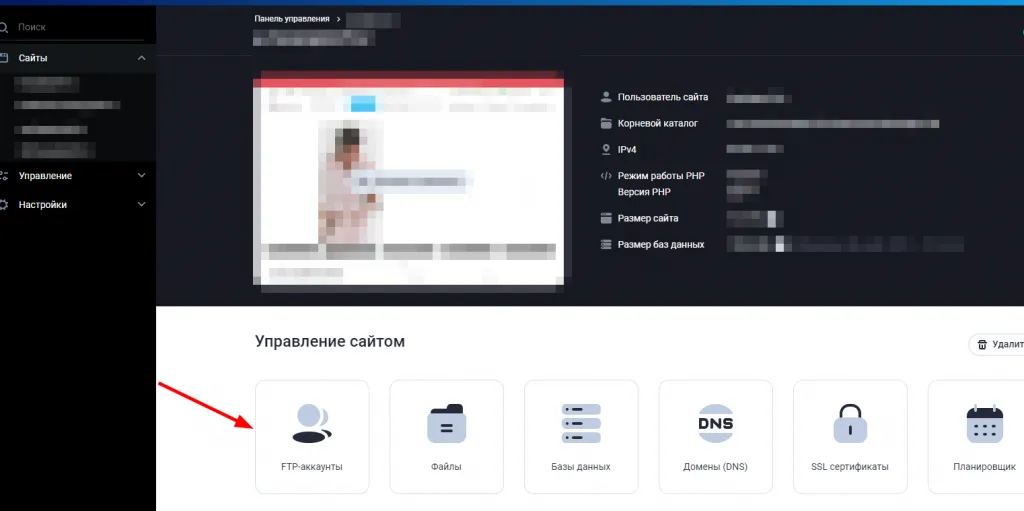Click the Сайты sidebar icon
Screen dimensions: 1024x511
click(x=4, y=58)
